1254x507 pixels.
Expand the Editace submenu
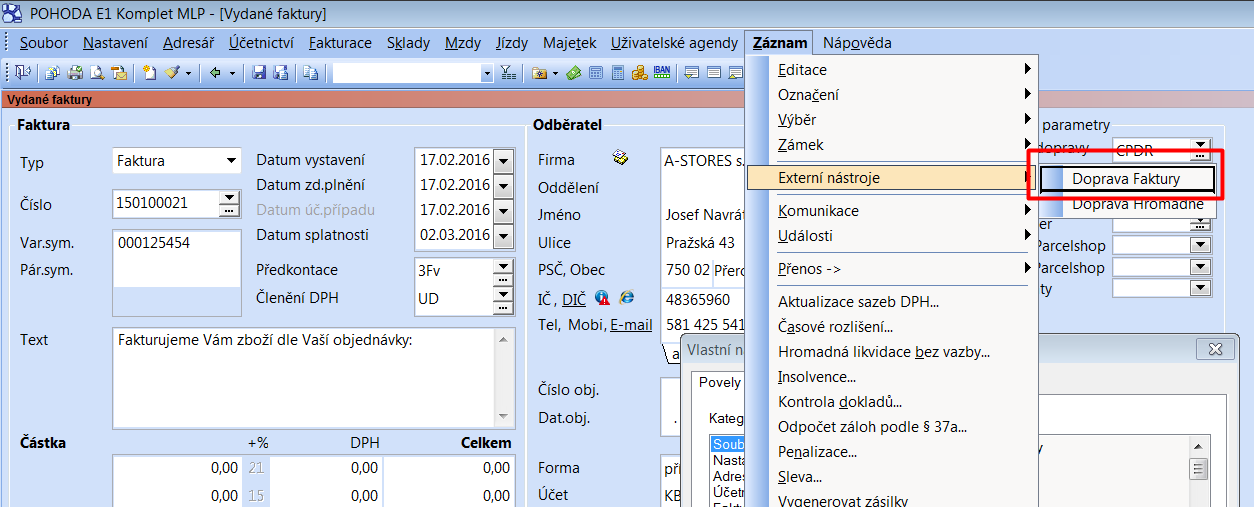click(892, 70)
